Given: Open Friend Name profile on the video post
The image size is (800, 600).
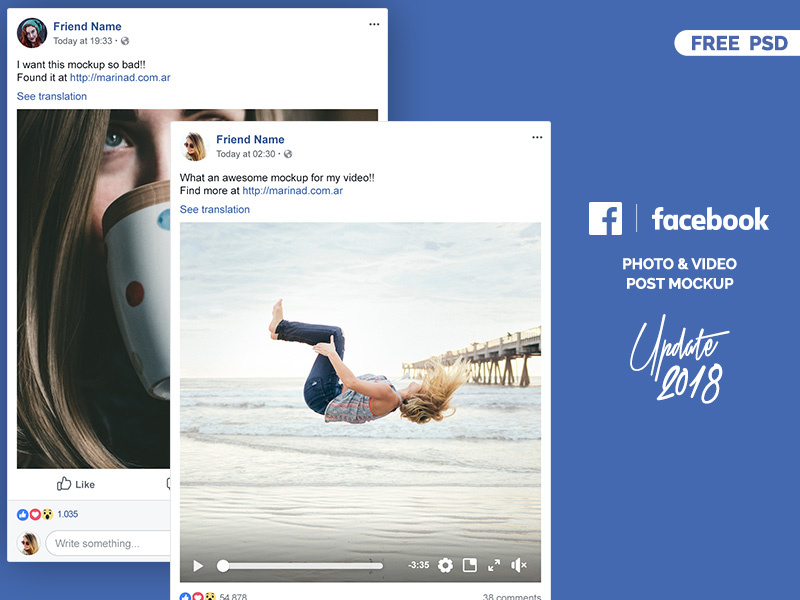Looking at the screenshot, I should [250, 139].
